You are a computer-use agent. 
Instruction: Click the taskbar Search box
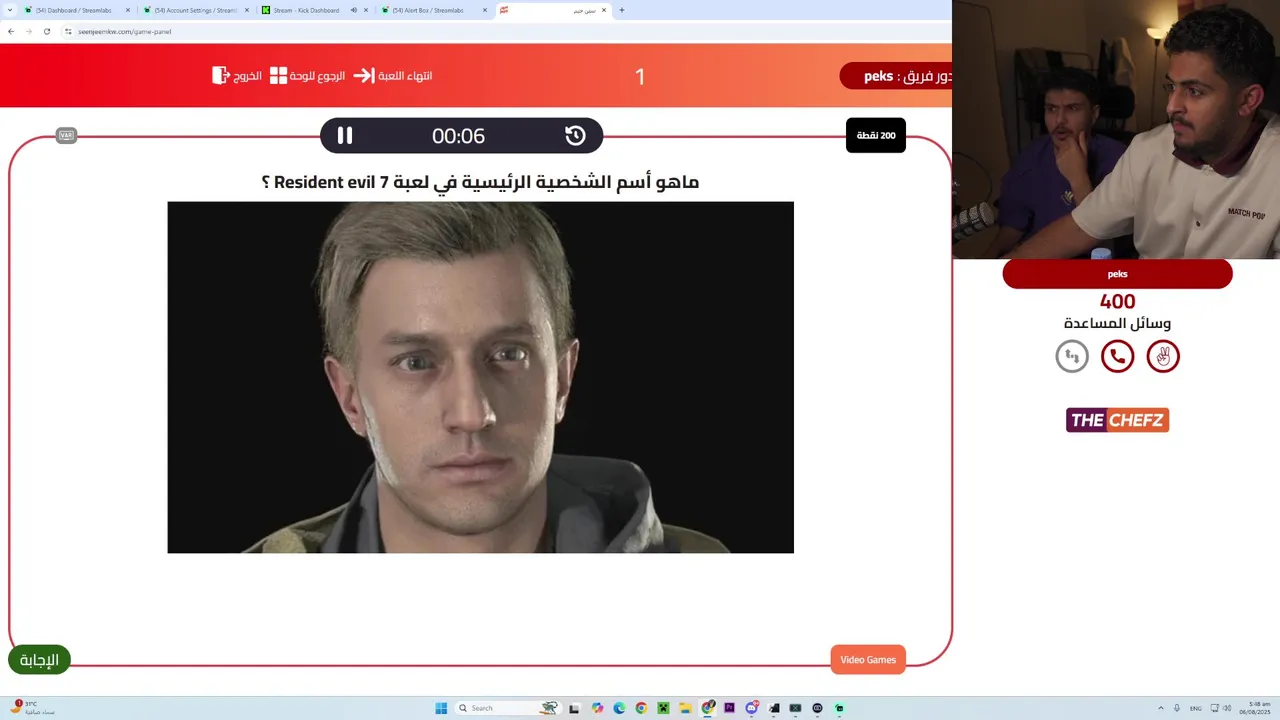(508, 708)
